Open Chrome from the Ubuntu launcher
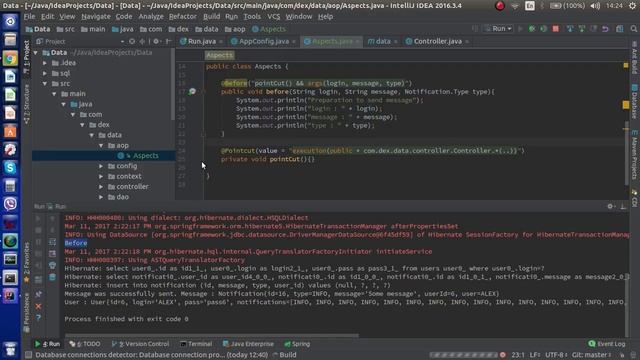The height and width of the screenshot is (360, 640). [x=10, y=58]
